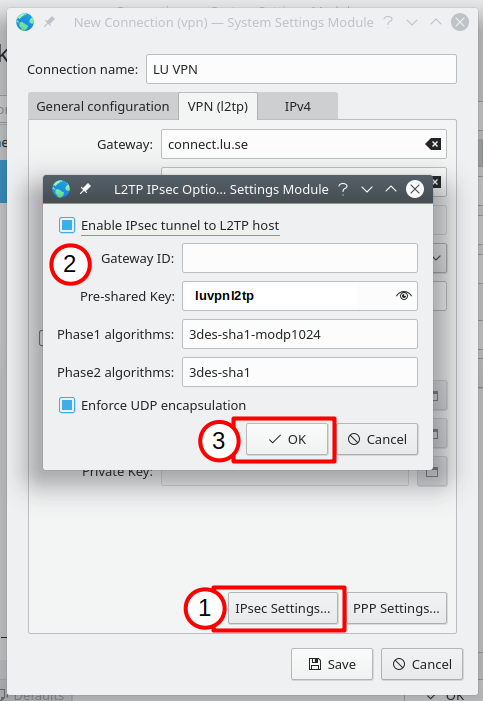Screen dimensions: 483x701
Task: Click the globe icon in IPsec dialog titlebar
Action: point(61,189)
